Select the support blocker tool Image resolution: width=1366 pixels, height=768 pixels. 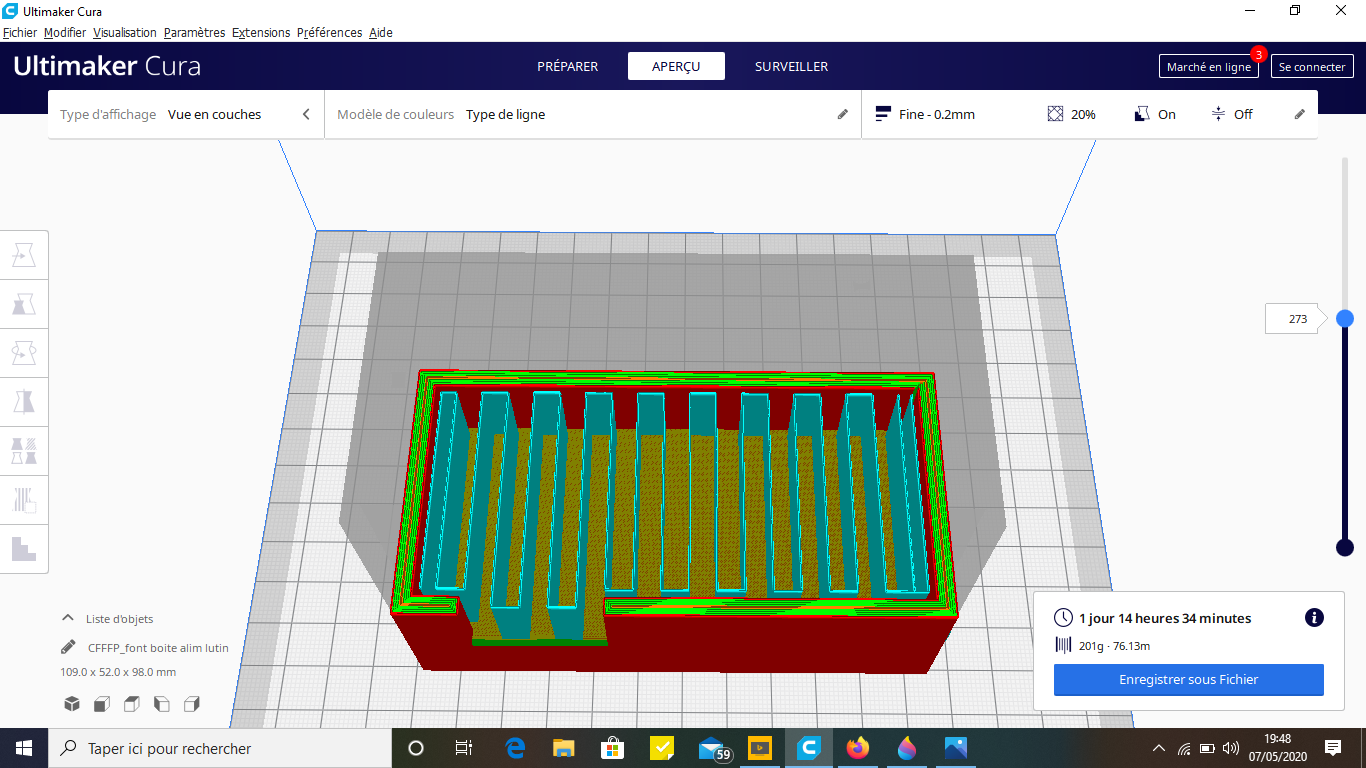24,499
